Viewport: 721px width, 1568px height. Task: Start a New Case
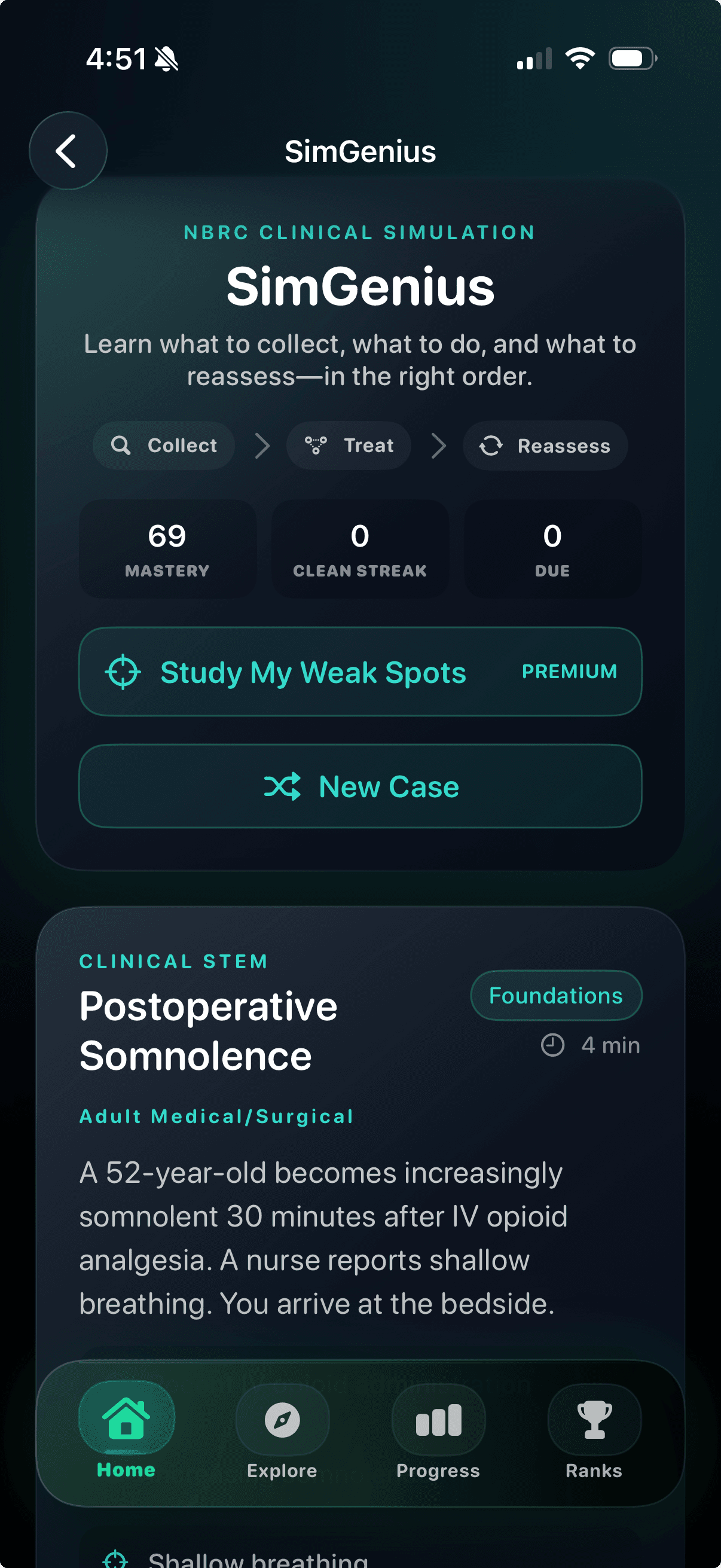(360, 786)
